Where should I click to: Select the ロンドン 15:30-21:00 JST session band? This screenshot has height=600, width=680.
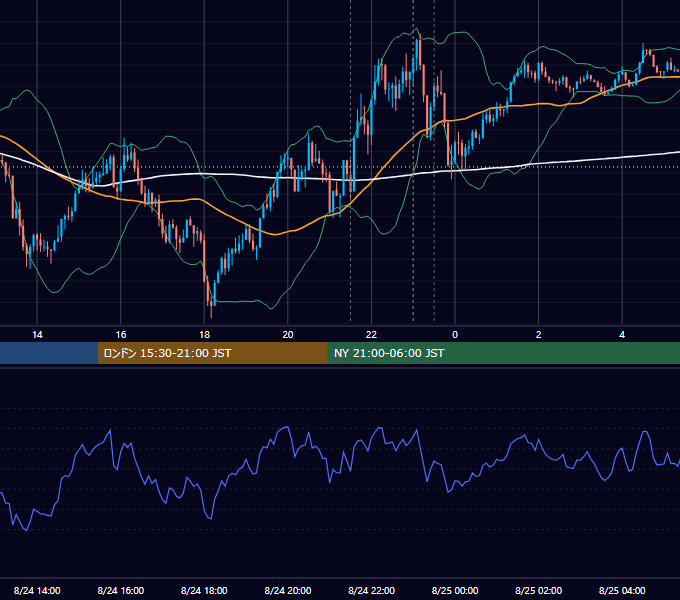[x=212, y=353]
